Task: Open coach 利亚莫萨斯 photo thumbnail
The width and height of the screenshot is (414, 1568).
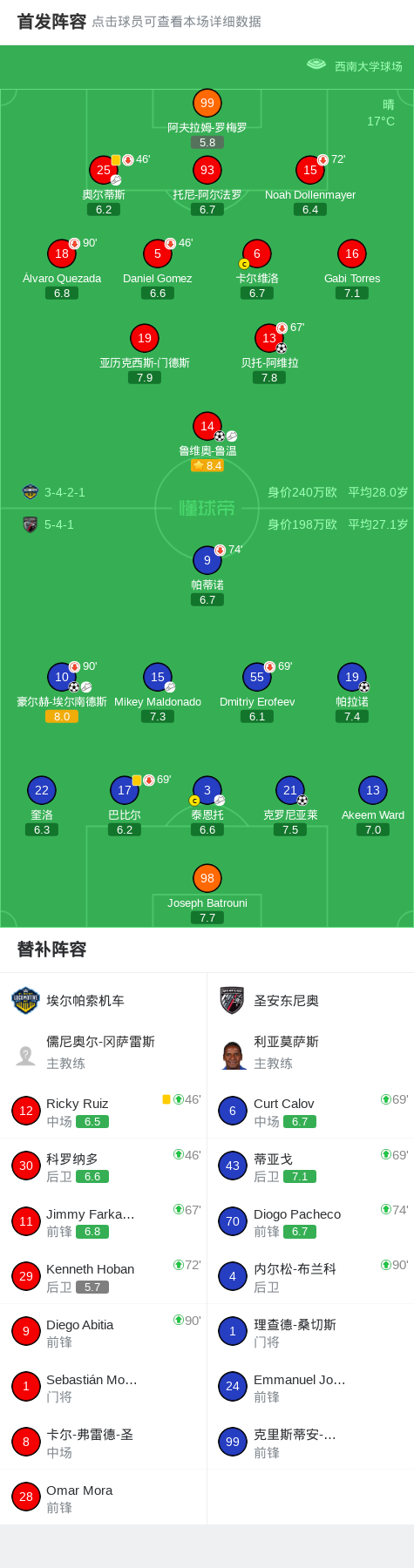Action: (x=233, y=1054)
